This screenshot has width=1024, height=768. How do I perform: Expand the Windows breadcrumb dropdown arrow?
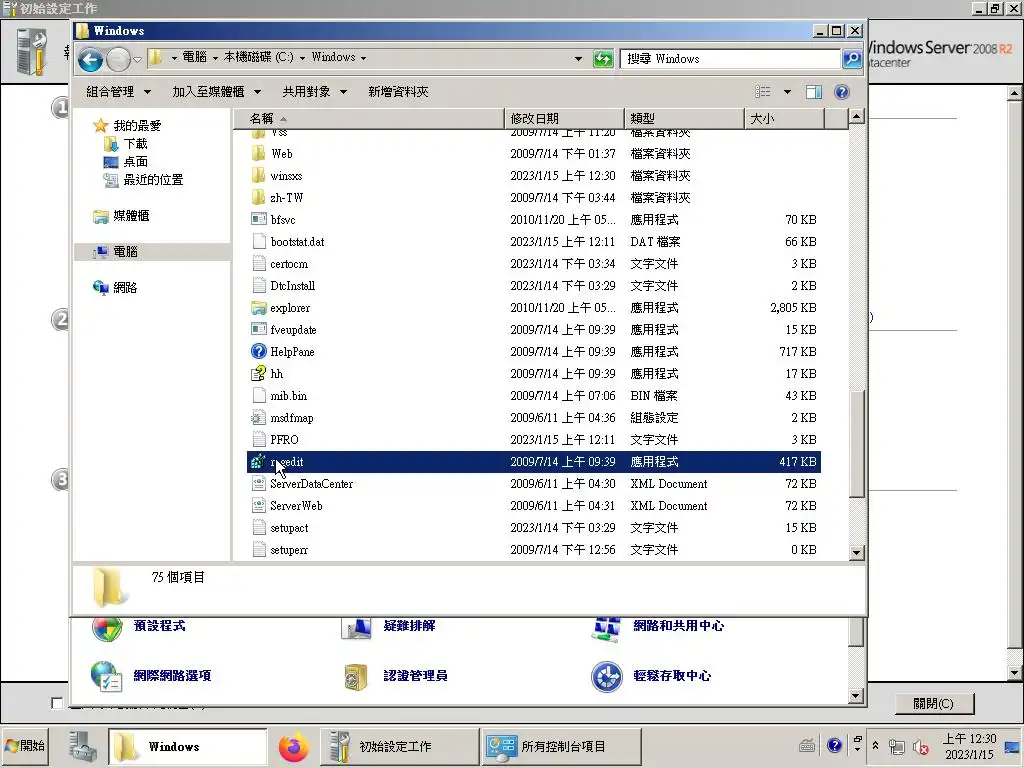pyautogui.click(x=363, y=58)
